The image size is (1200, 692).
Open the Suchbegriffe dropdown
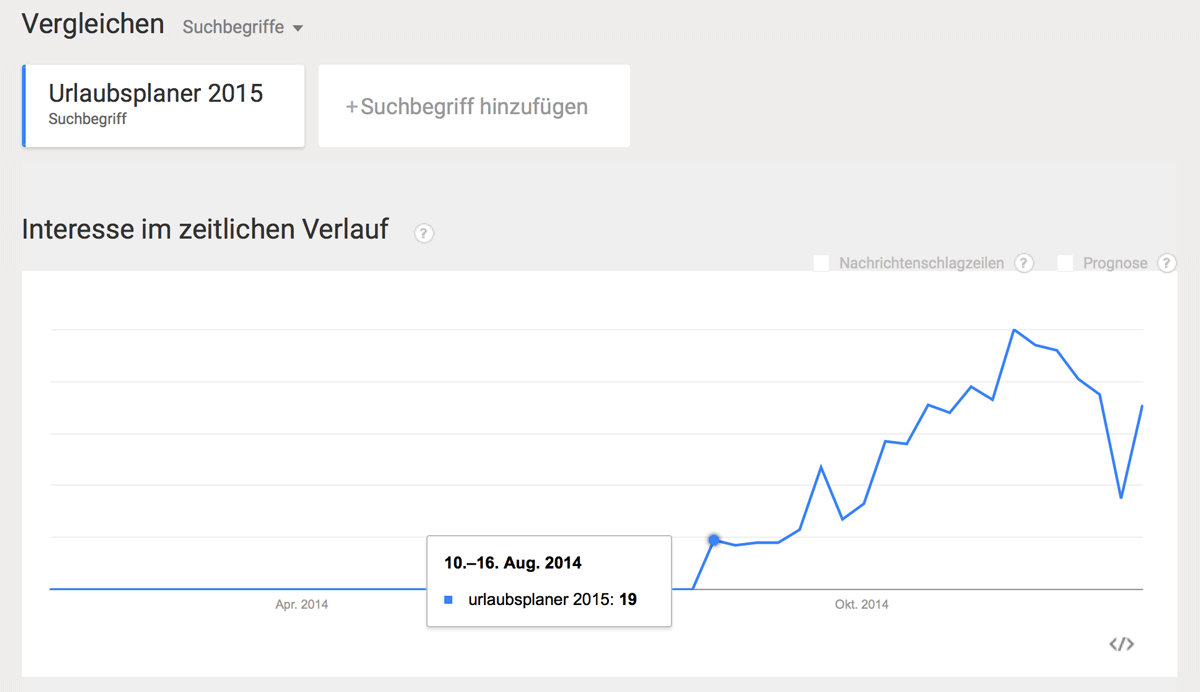click(242, 27)
